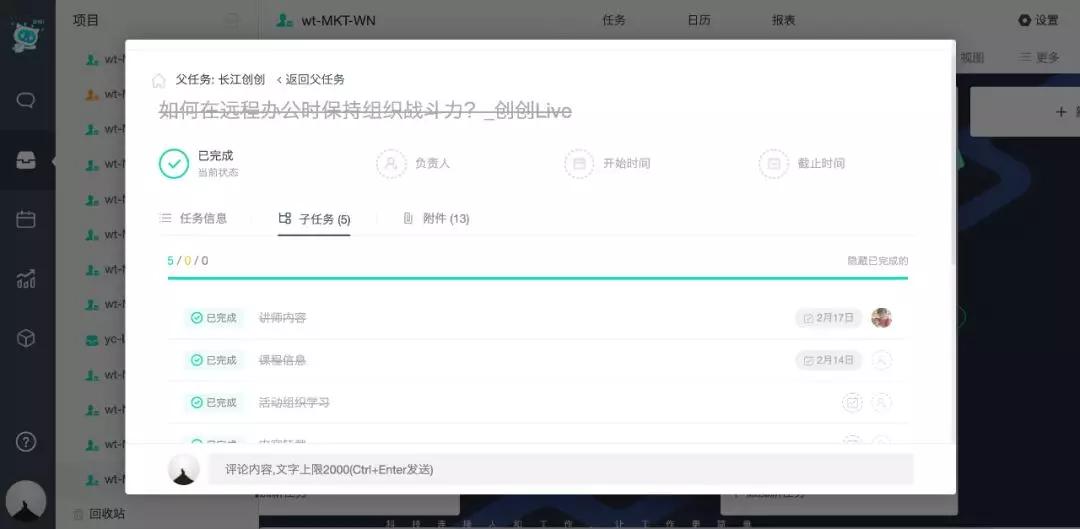Click the task title 如何在远程办公时保持组织战斗力

coord(365,110)
